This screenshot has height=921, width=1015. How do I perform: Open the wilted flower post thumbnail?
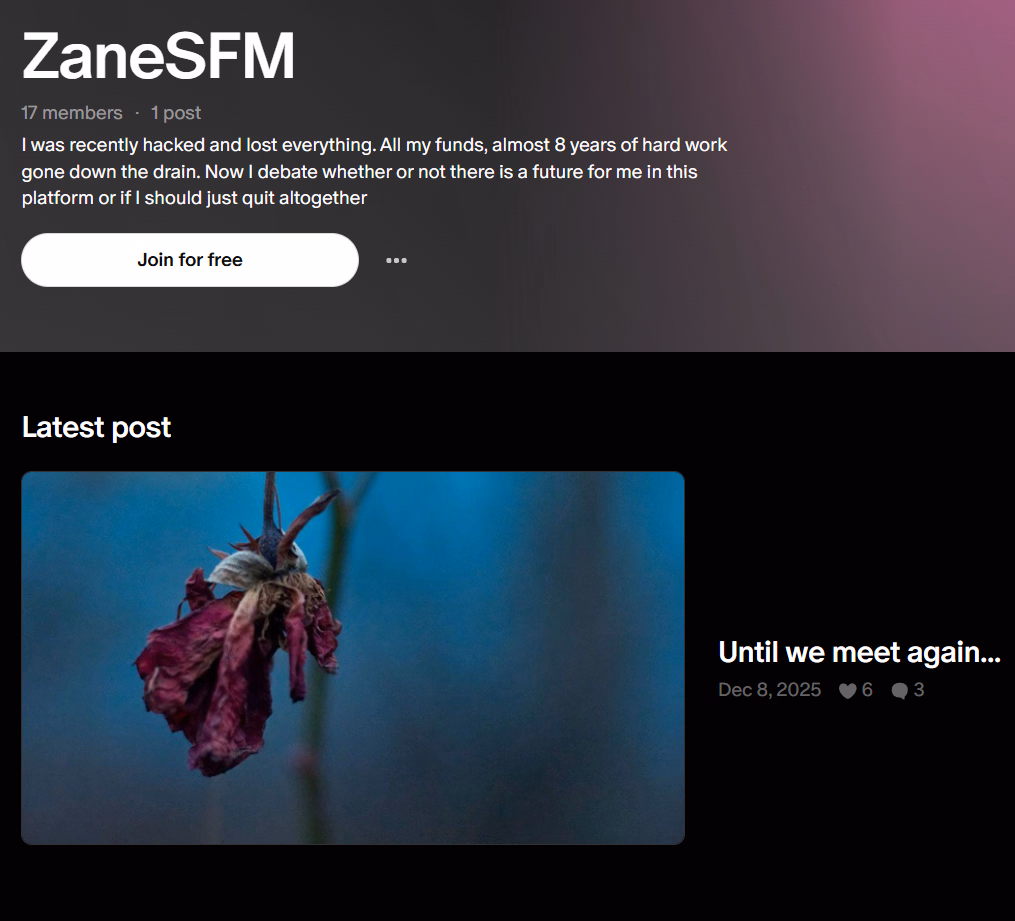click(x=353, y=658)
